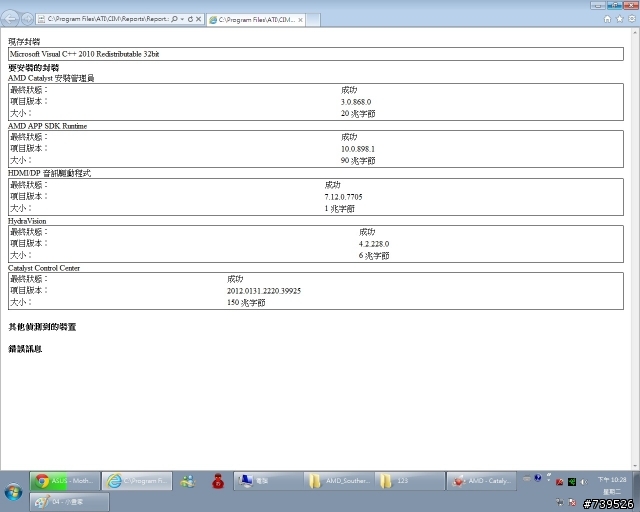The image size is (640, 512).
Task: Click the blue globe tray icon
Action: point(538,477)
